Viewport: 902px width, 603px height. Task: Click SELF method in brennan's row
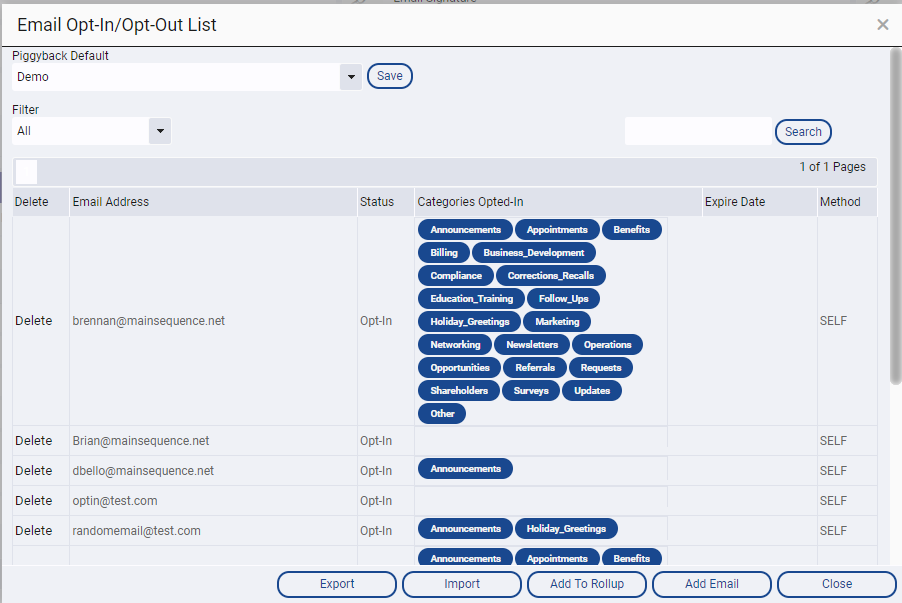[x=833, y=321]
